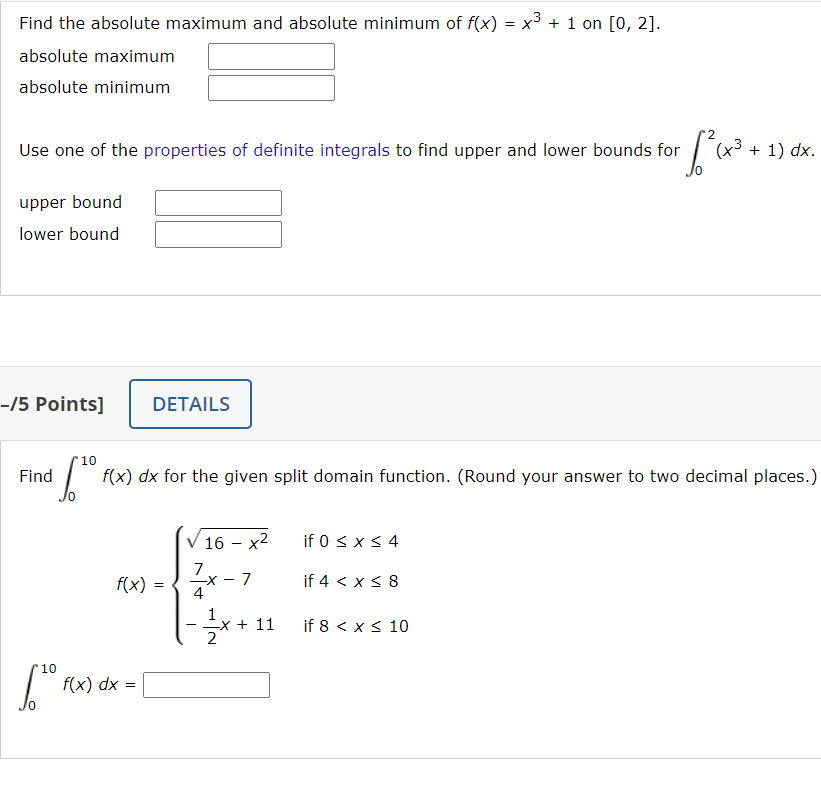This screenshot has width=821, height=787.
Task: Click the upper bound label
Action: click(70, 202)
